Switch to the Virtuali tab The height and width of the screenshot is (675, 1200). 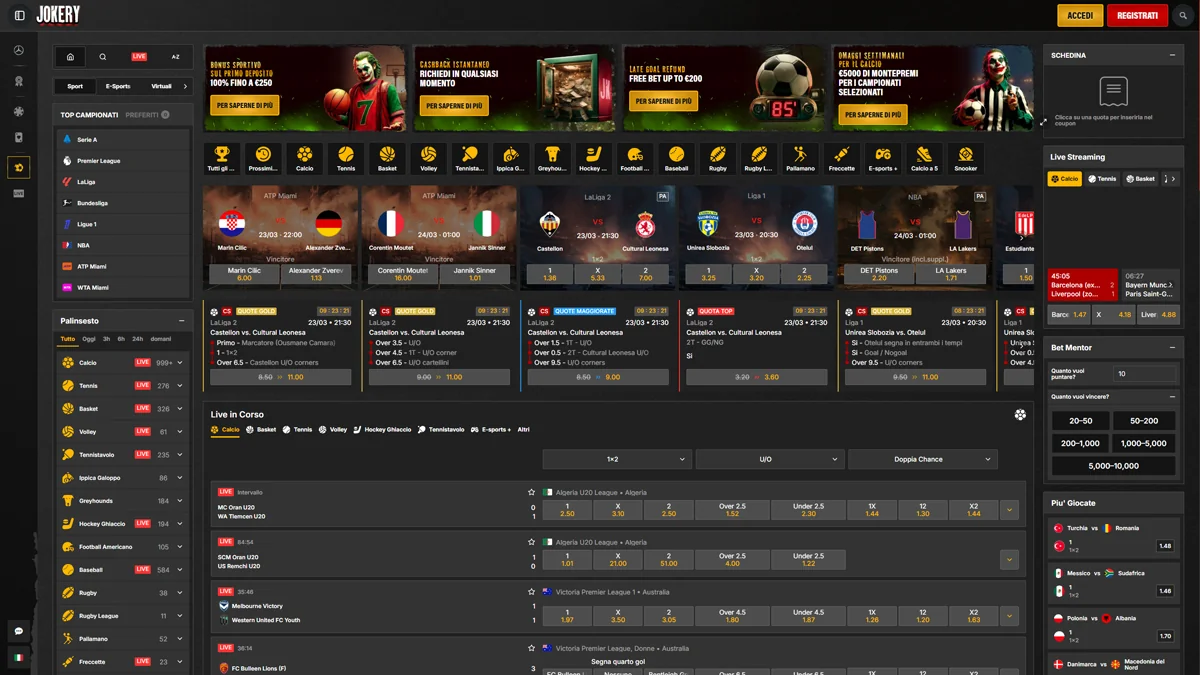pos(161,86)
